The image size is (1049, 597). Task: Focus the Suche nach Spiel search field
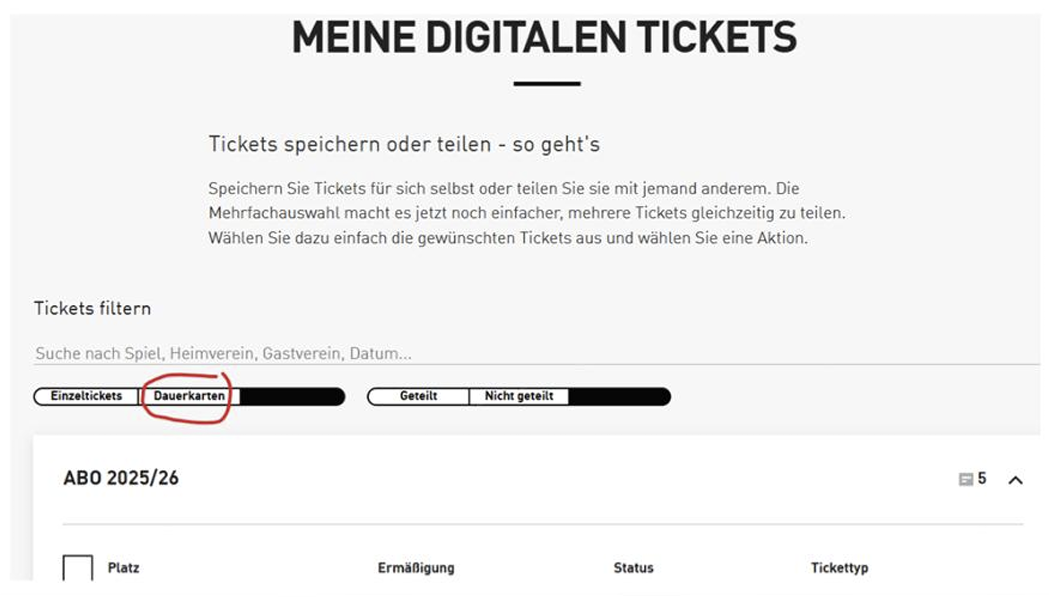pos(400,354)
